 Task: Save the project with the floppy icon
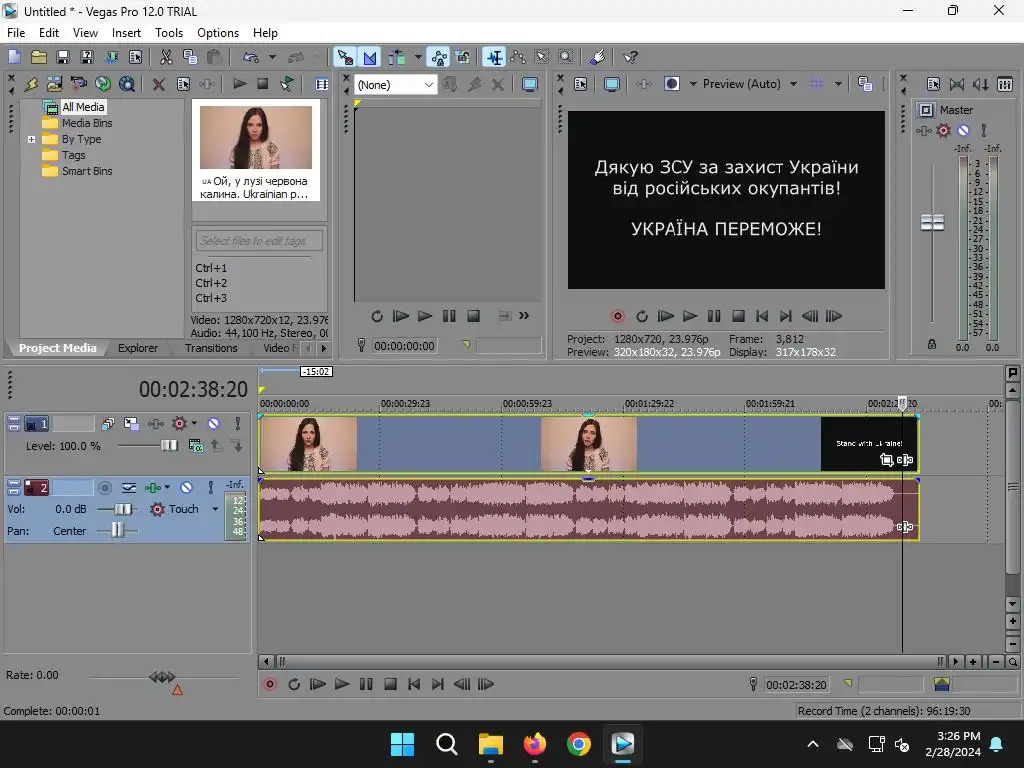(63, 57)
